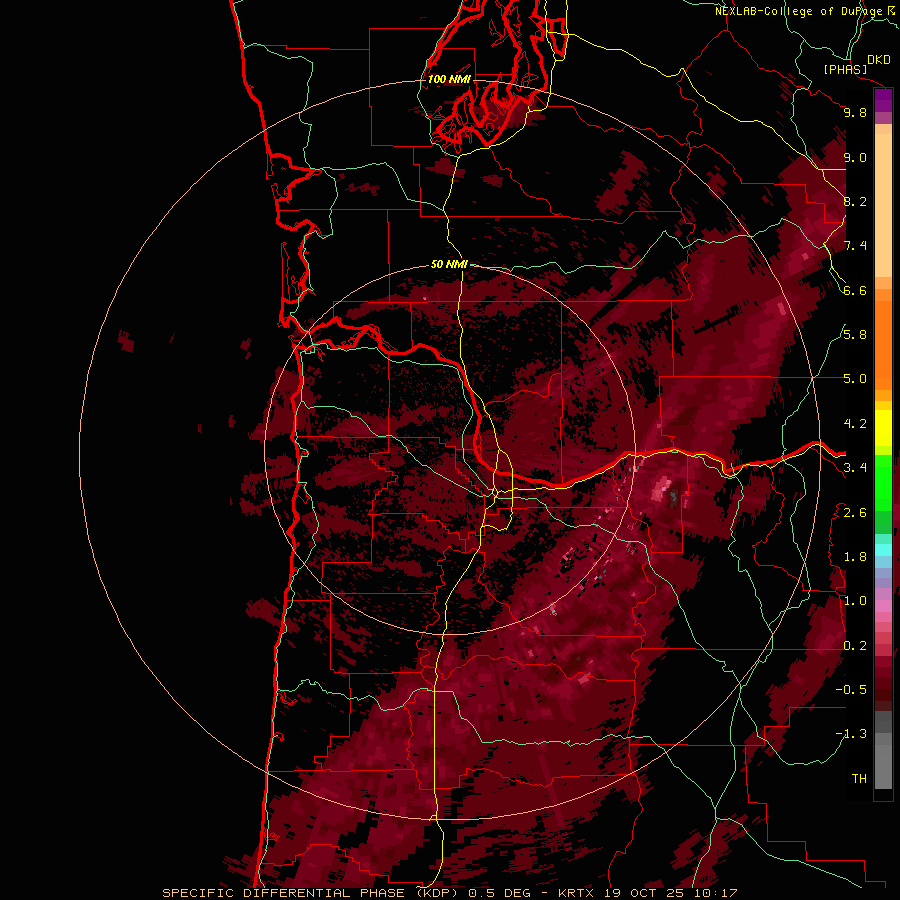Click the 19 OCT 25 date text
Image resolution: width=900 pixels, height=900 pixels.
pyautogui.click(x=645, y=893)
